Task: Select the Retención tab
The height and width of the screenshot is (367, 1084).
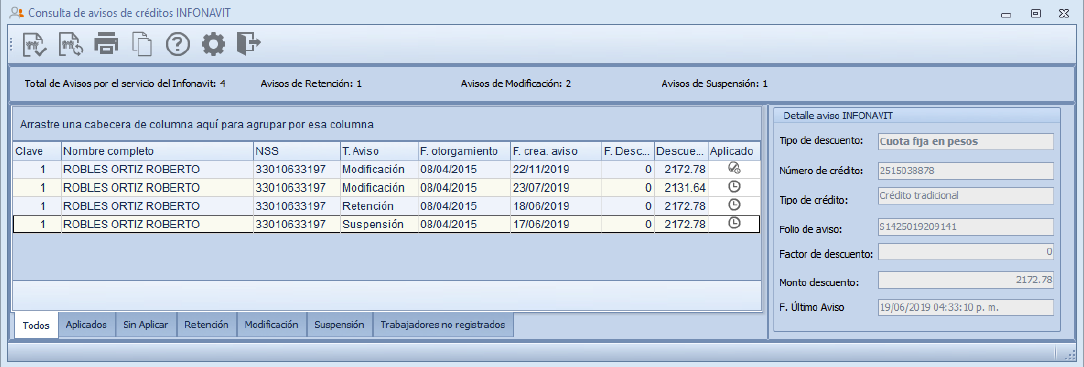Action: pyautogui.click(x=207, y=324)
